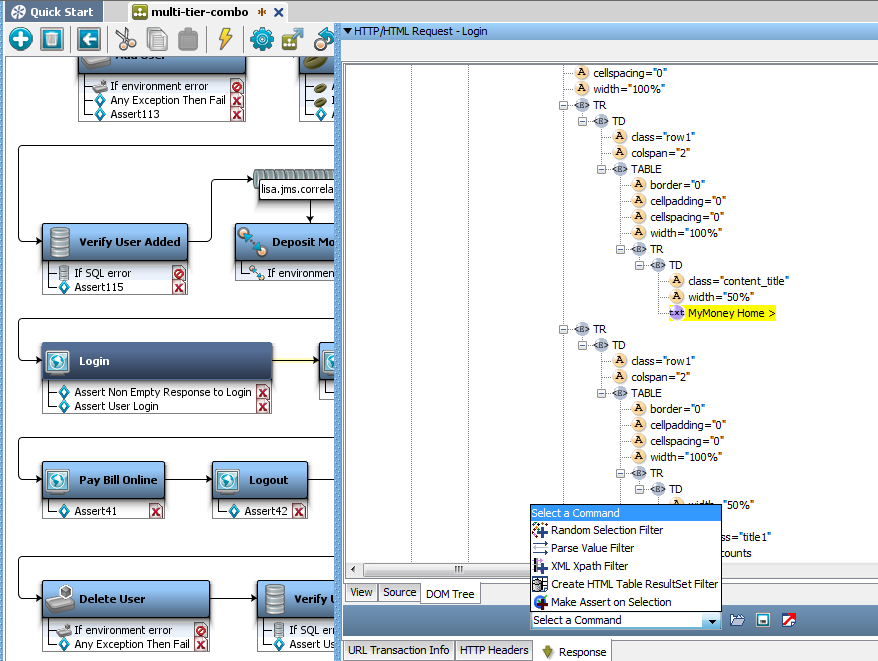
Task: Click the trash can Delete icon
Action: (x=52, y=39)
